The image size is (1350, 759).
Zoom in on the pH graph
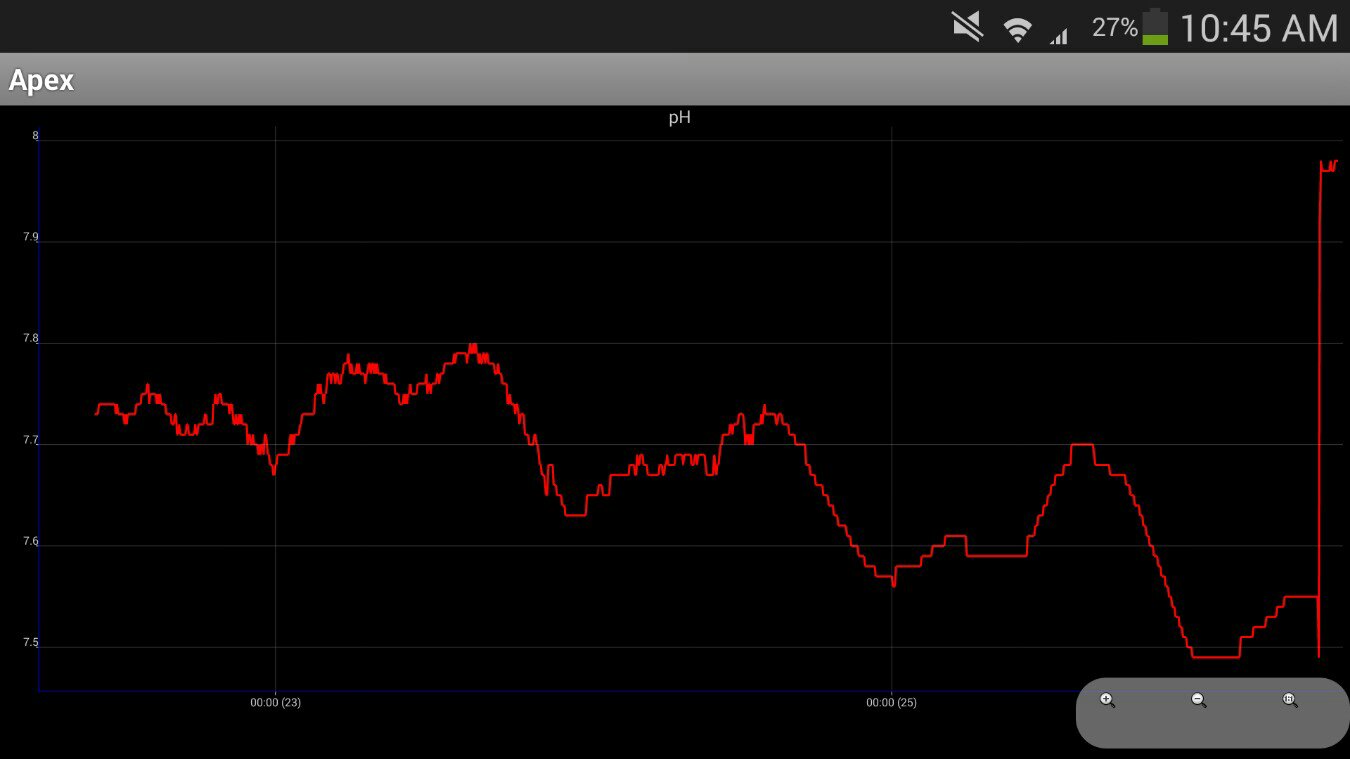point(1107,700)
